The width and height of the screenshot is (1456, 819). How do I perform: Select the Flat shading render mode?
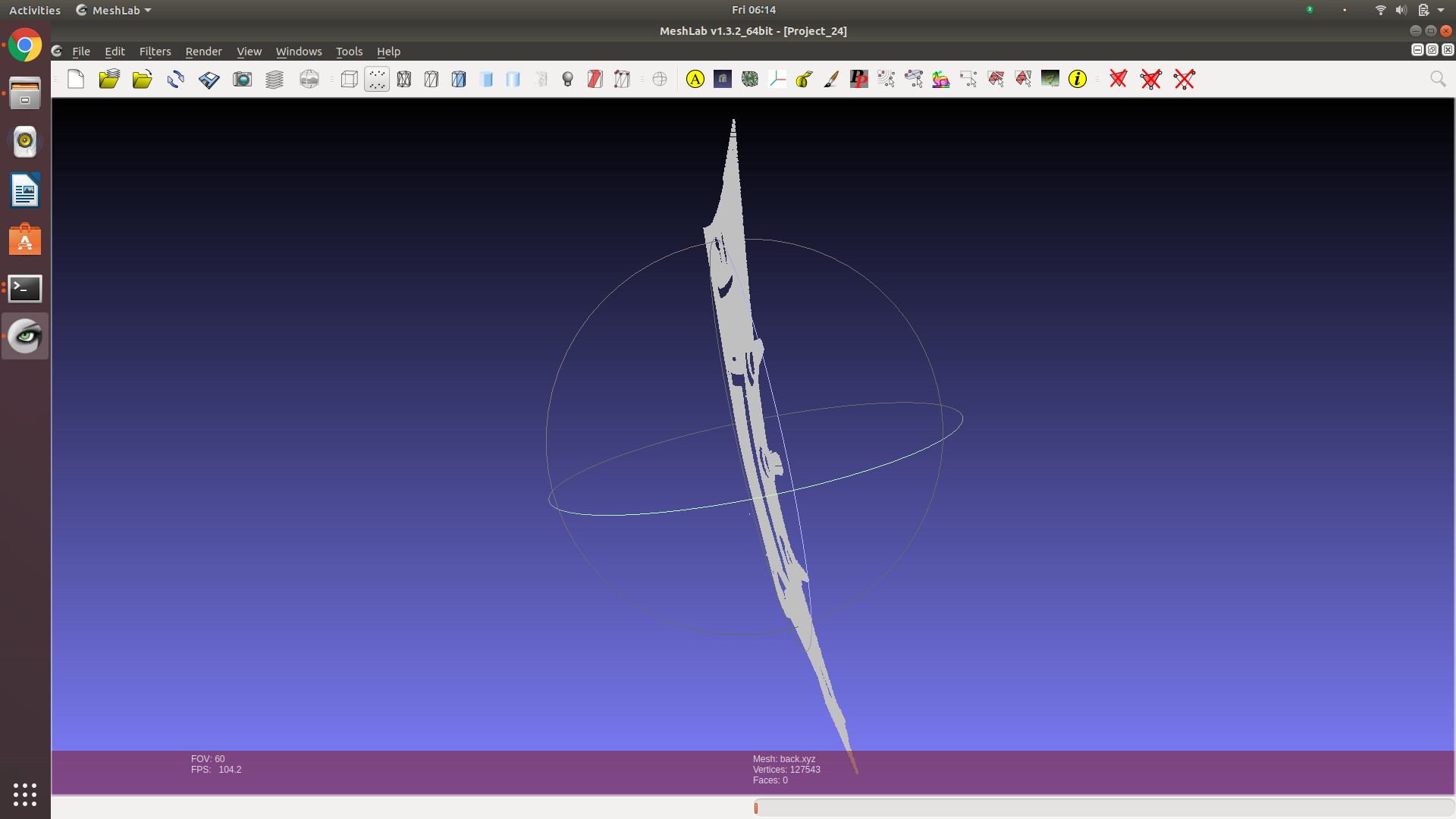486,79
